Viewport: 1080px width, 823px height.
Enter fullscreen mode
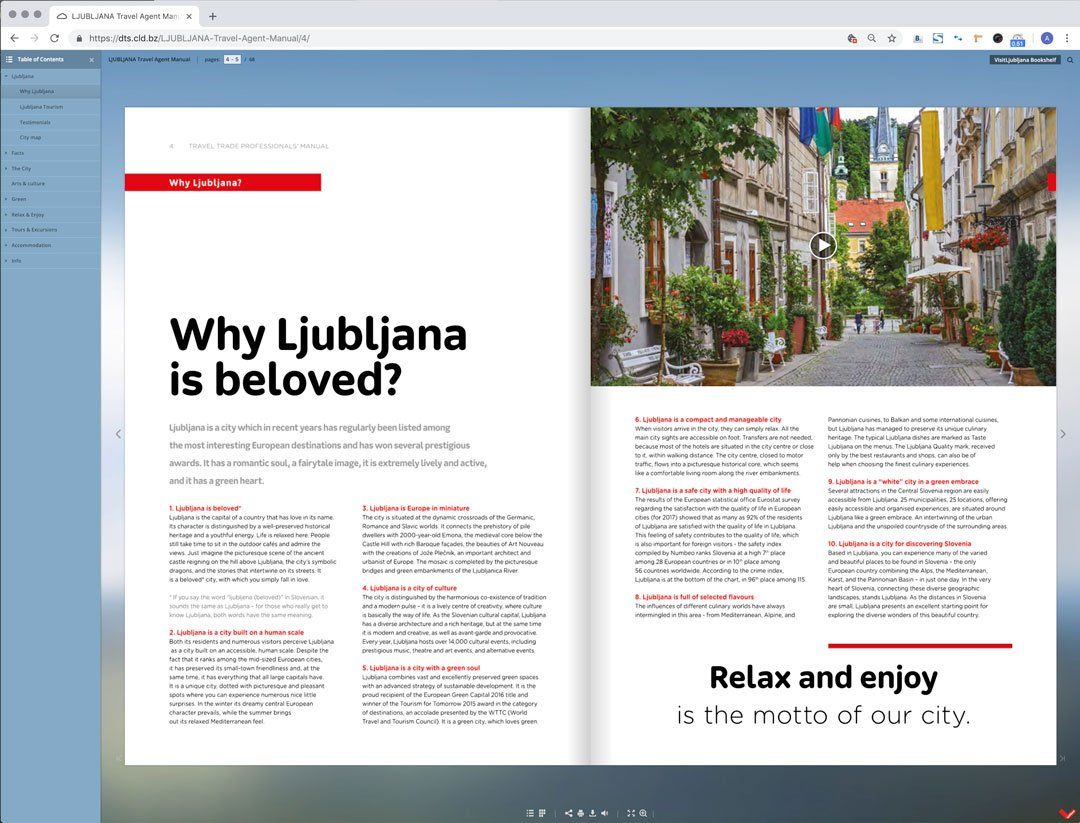pos(631,813)
